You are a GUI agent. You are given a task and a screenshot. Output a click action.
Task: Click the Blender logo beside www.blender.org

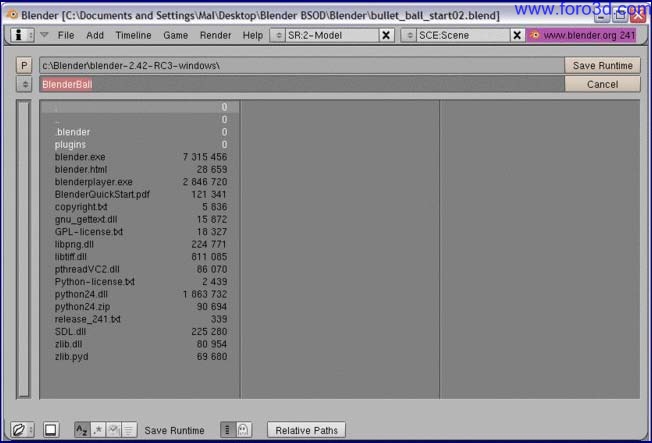tap(534, 35)
